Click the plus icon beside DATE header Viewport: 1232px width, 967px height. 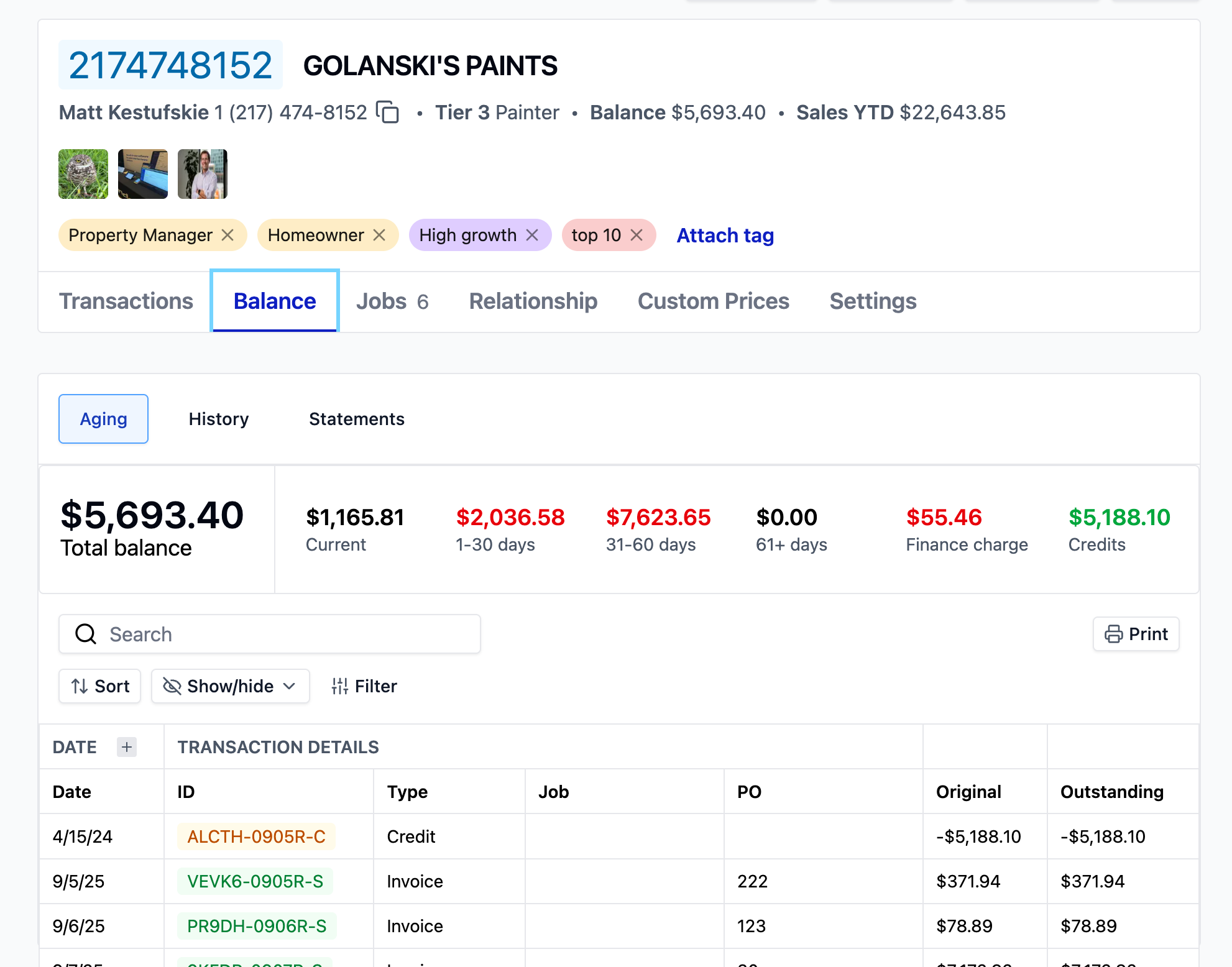coord(127,747)
